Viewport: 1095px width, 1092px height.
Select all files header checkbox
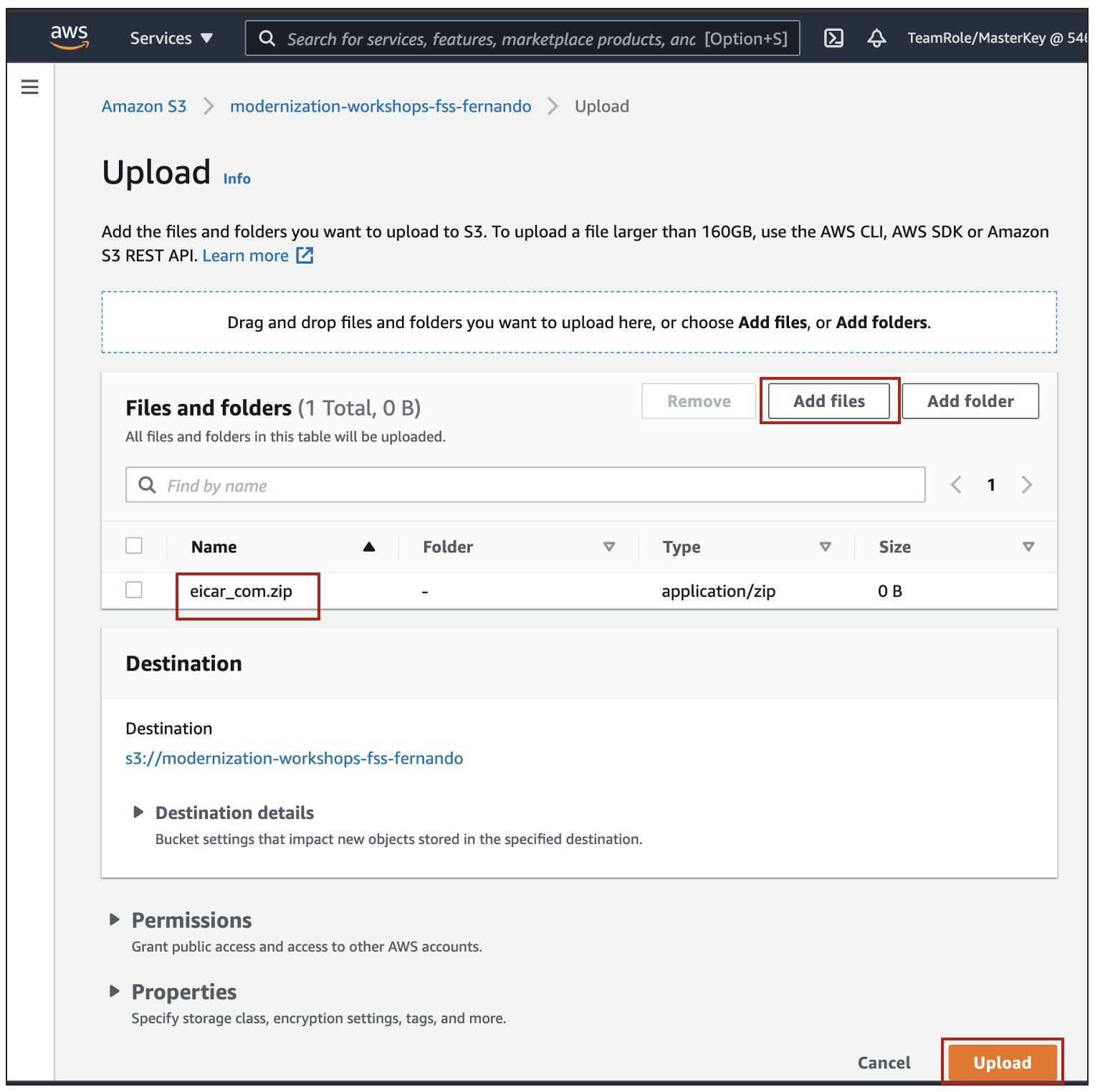(134, 546)
